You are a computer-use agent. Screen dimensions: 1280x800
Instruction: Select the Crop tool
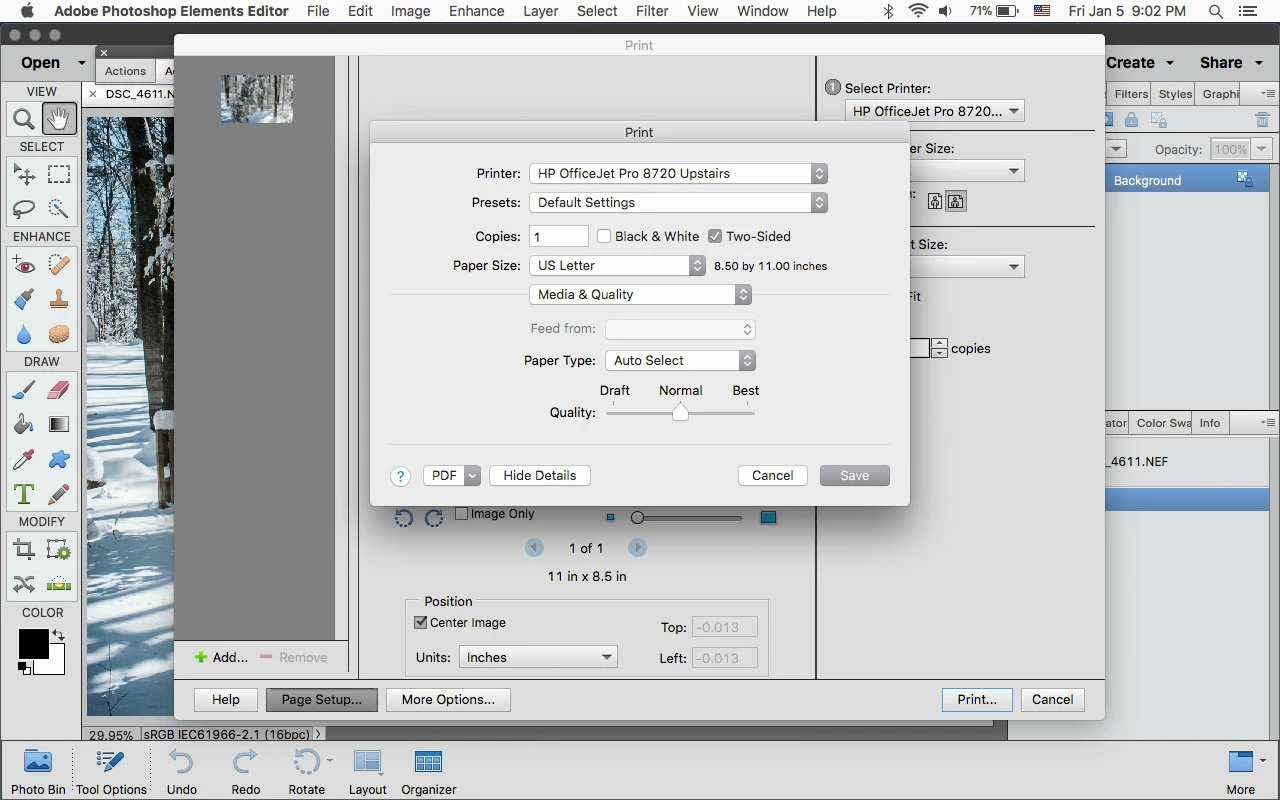tap(24, 549)
